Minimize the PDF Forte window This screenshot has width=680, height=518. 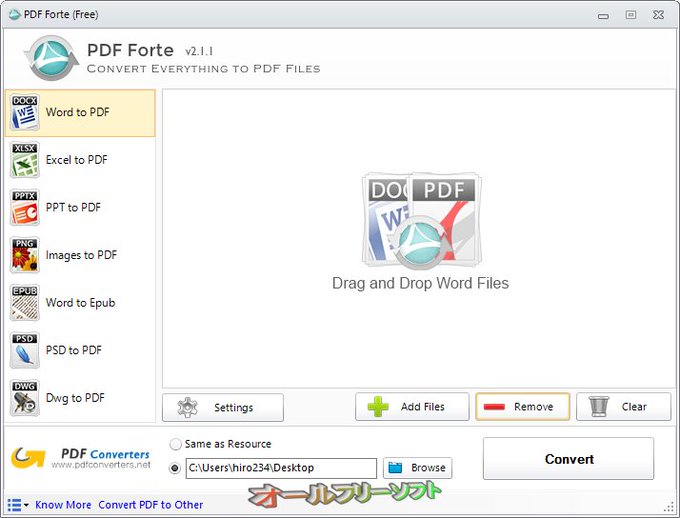point(603,16)
